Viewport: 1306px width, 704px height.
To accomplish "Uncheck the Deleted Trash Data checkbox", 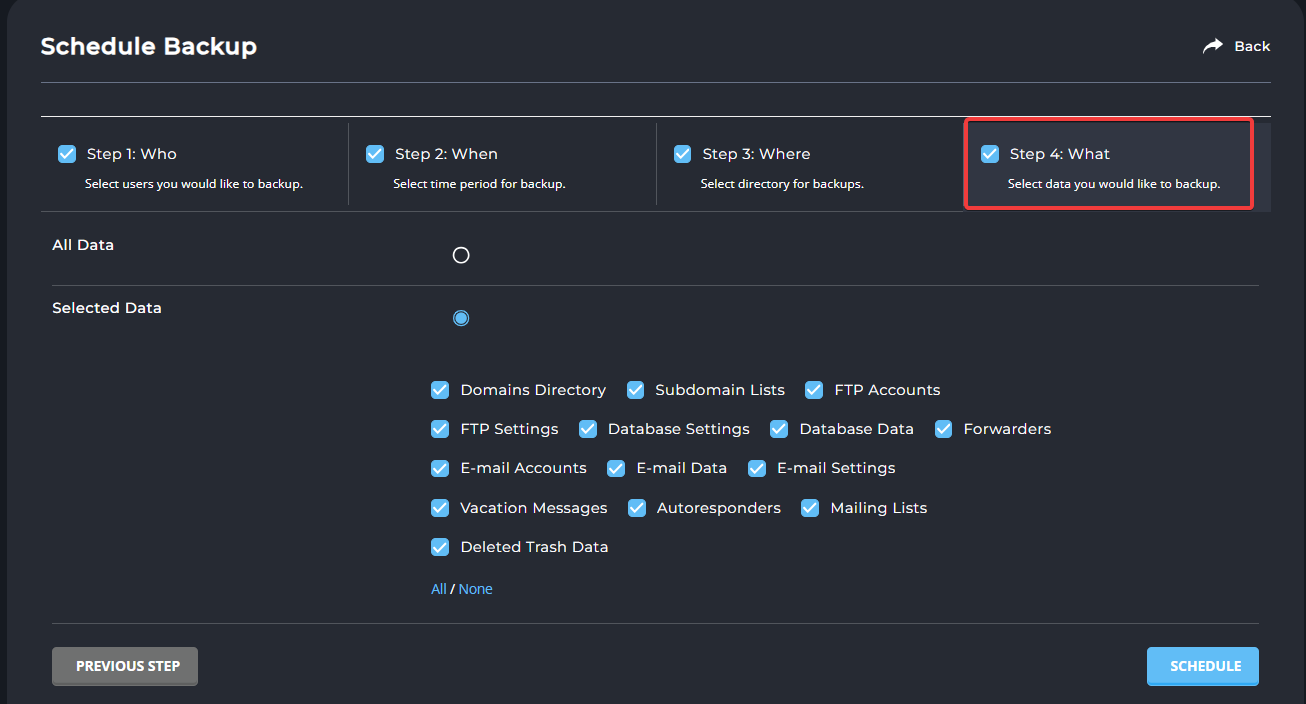I will (440, 547).
